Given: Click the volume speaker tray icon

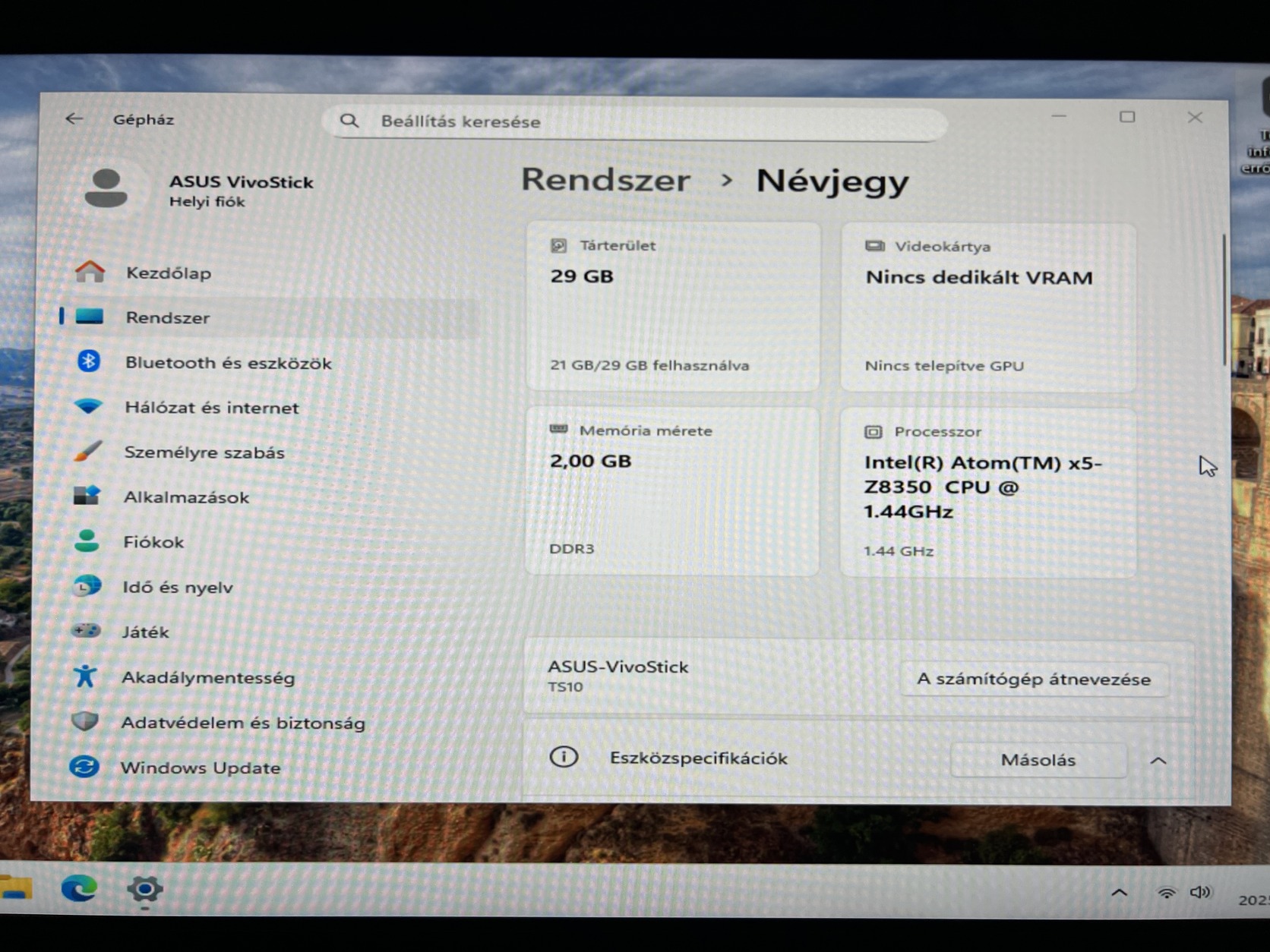Looking at the screenshot, I should tap(1200, 892).
